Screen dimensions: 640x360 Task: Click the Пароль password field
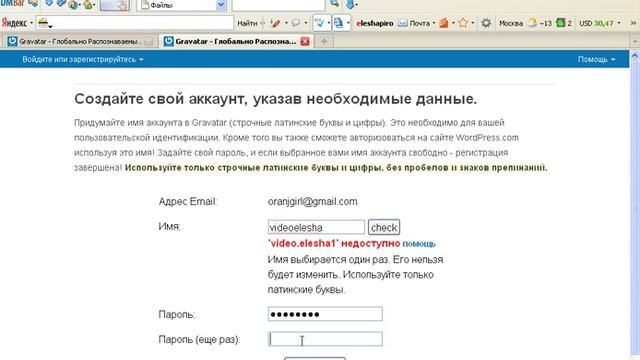point(325,314)
